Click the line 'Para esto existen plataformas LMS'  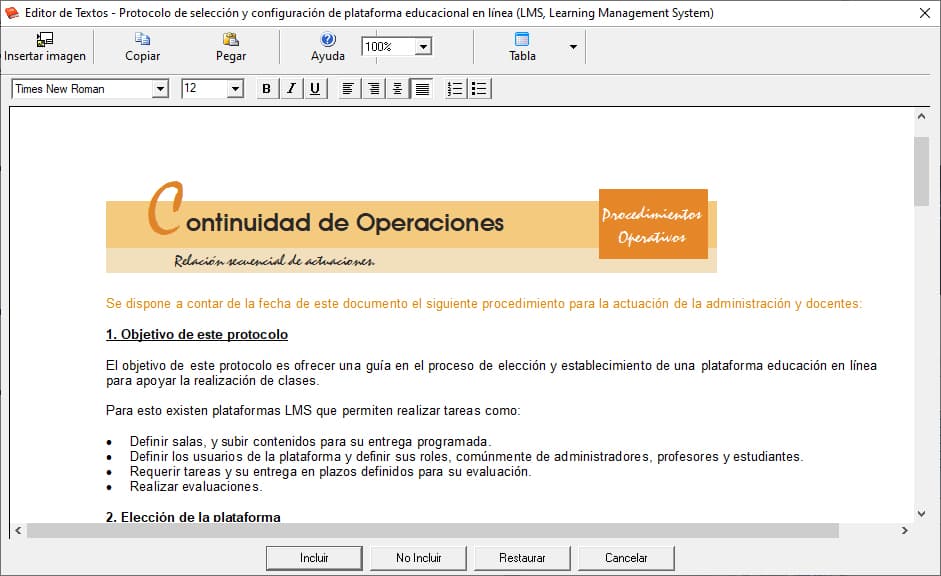313,411
